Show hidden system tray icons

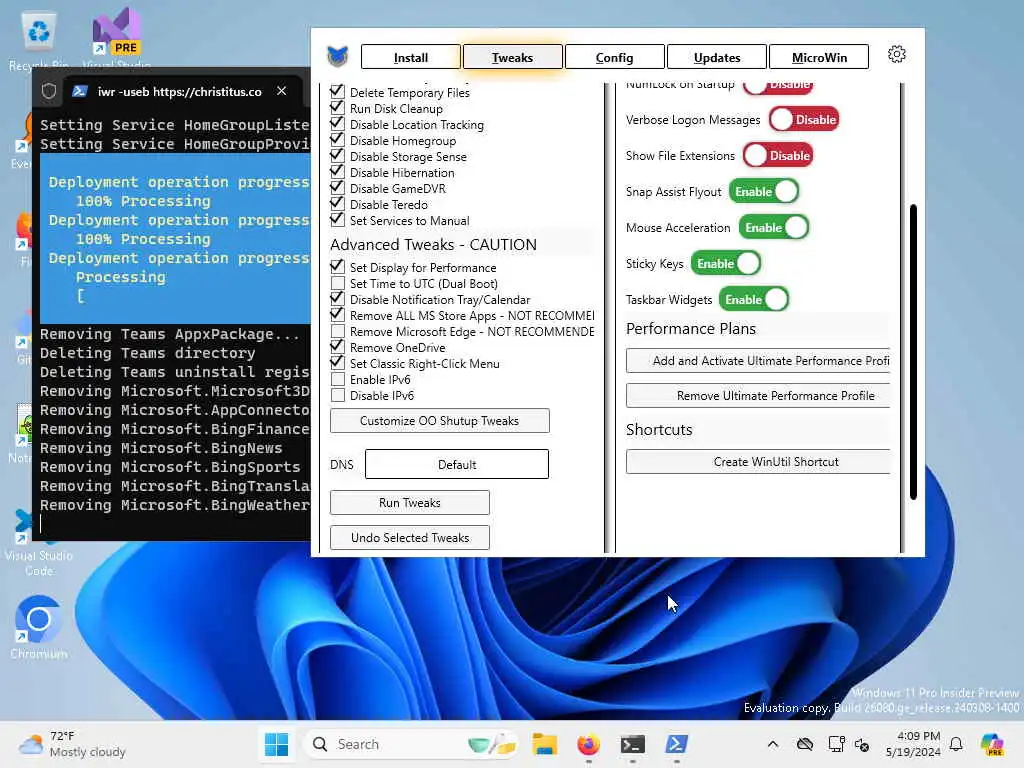coord(773,744)
